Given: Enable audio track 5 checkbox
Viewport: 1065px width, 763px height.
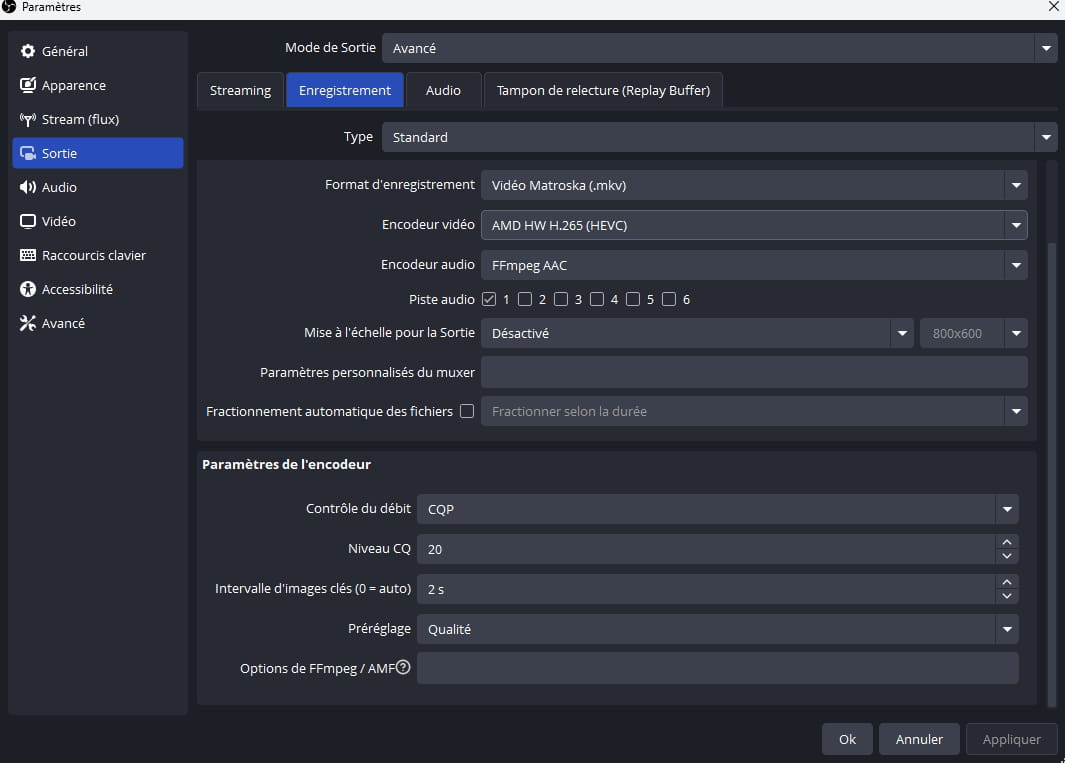Looking at the screenshot, I should click(633, 299).
